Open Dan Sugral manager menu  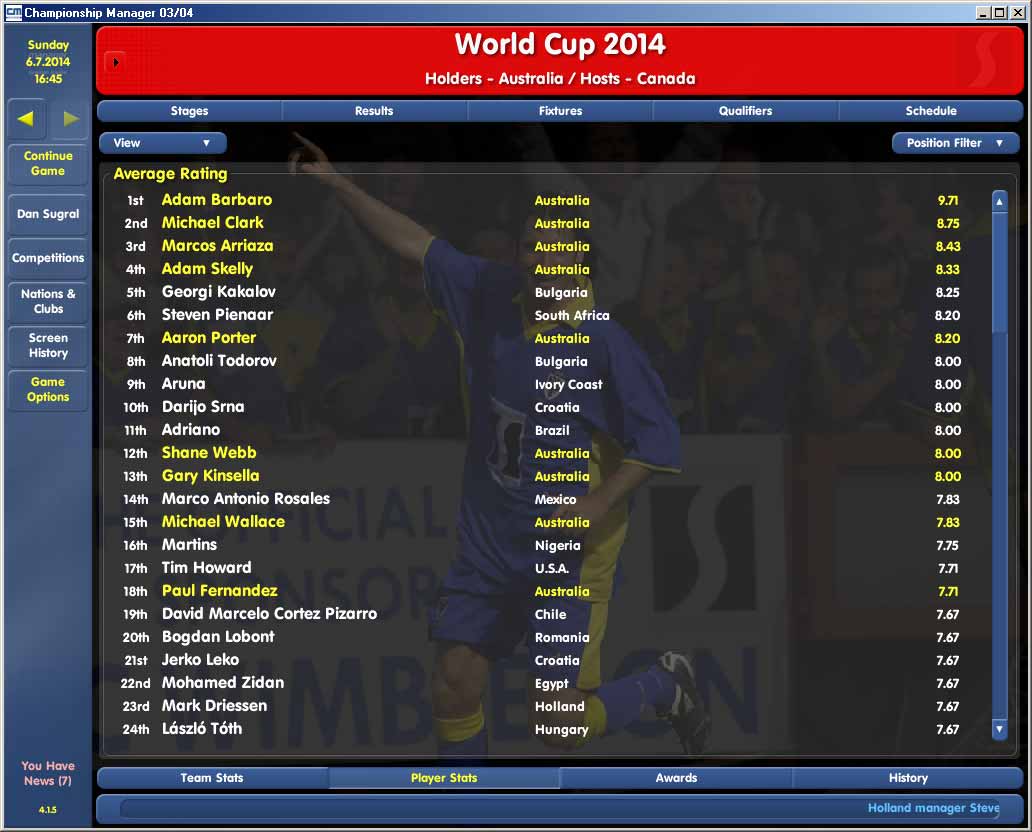pos(48,214)
